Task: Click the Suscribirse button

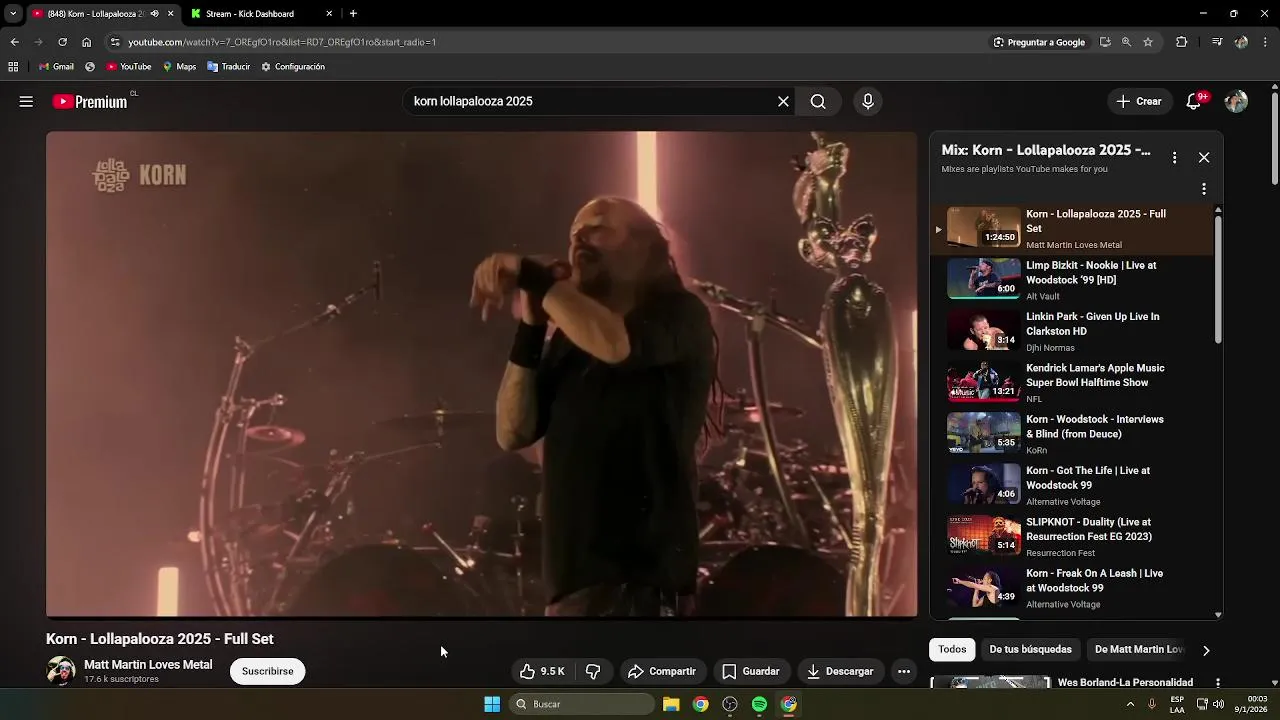Action: (x=268, y=671)
